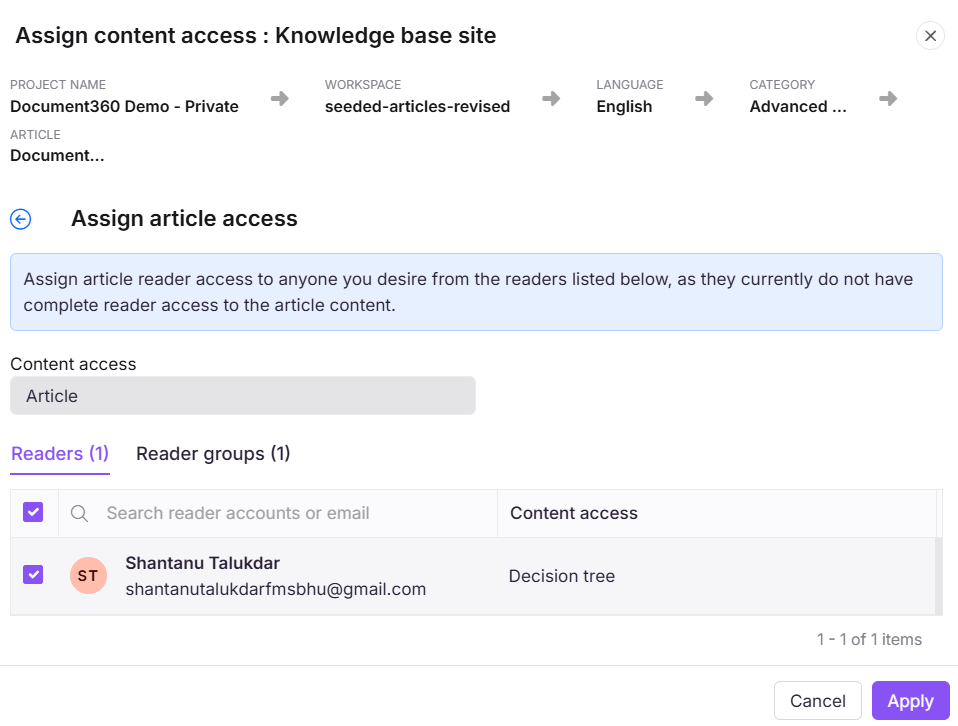The width and height of the screenshot is (958, 726).
Task: Click the truncated article name Document...
Action: [x=57, y=156]
